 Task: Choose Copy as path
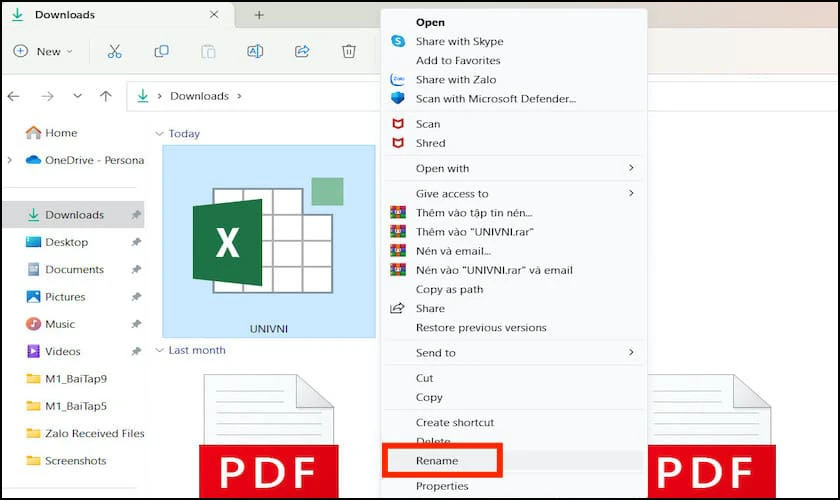click(449, 289)
